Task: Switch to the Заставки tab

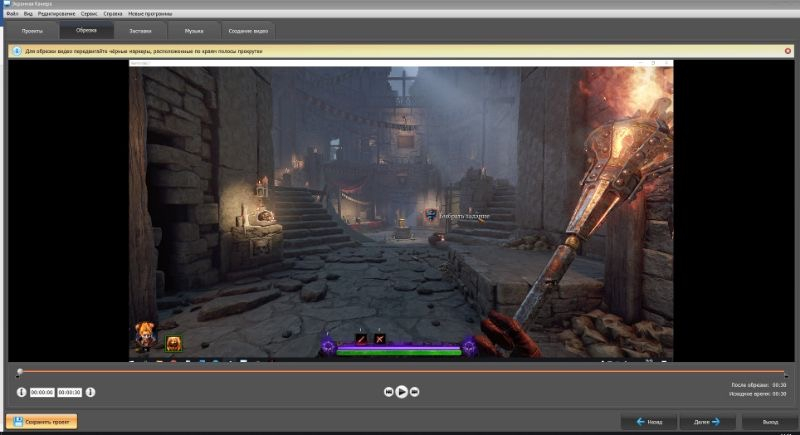Action: point(140,31)
